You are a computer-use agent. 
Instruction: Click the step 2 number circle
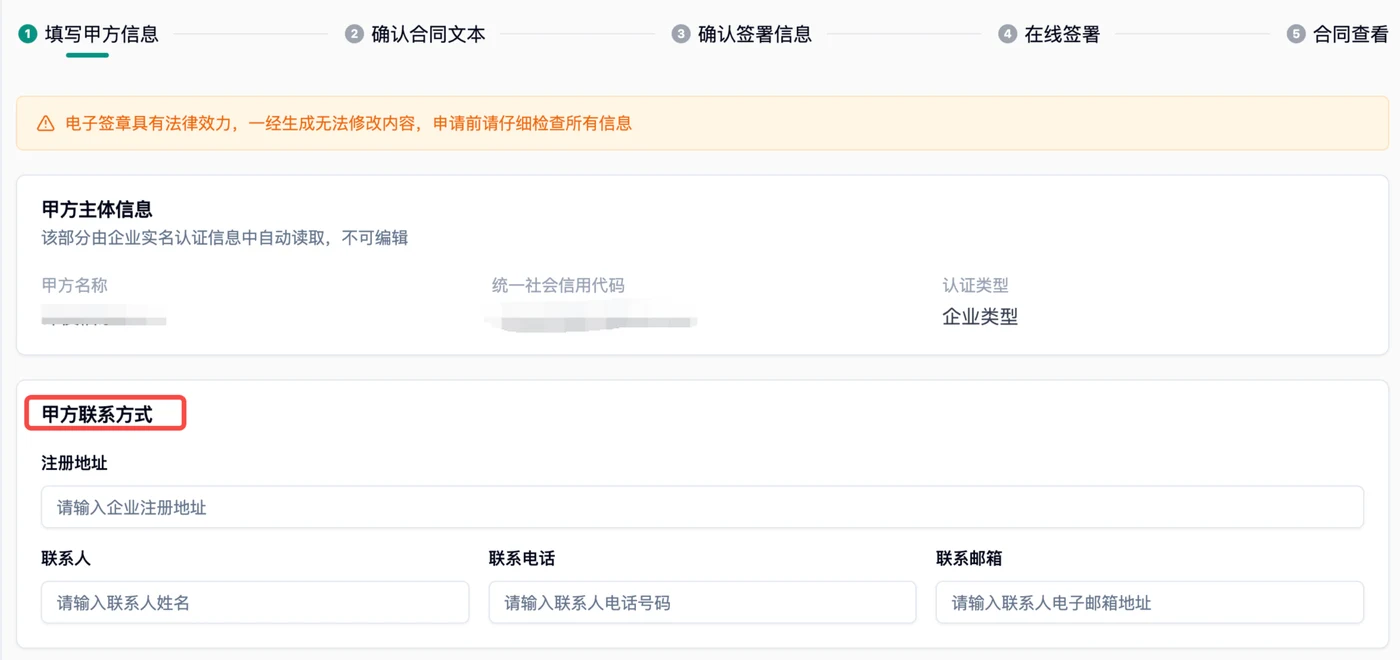[354, 34]
